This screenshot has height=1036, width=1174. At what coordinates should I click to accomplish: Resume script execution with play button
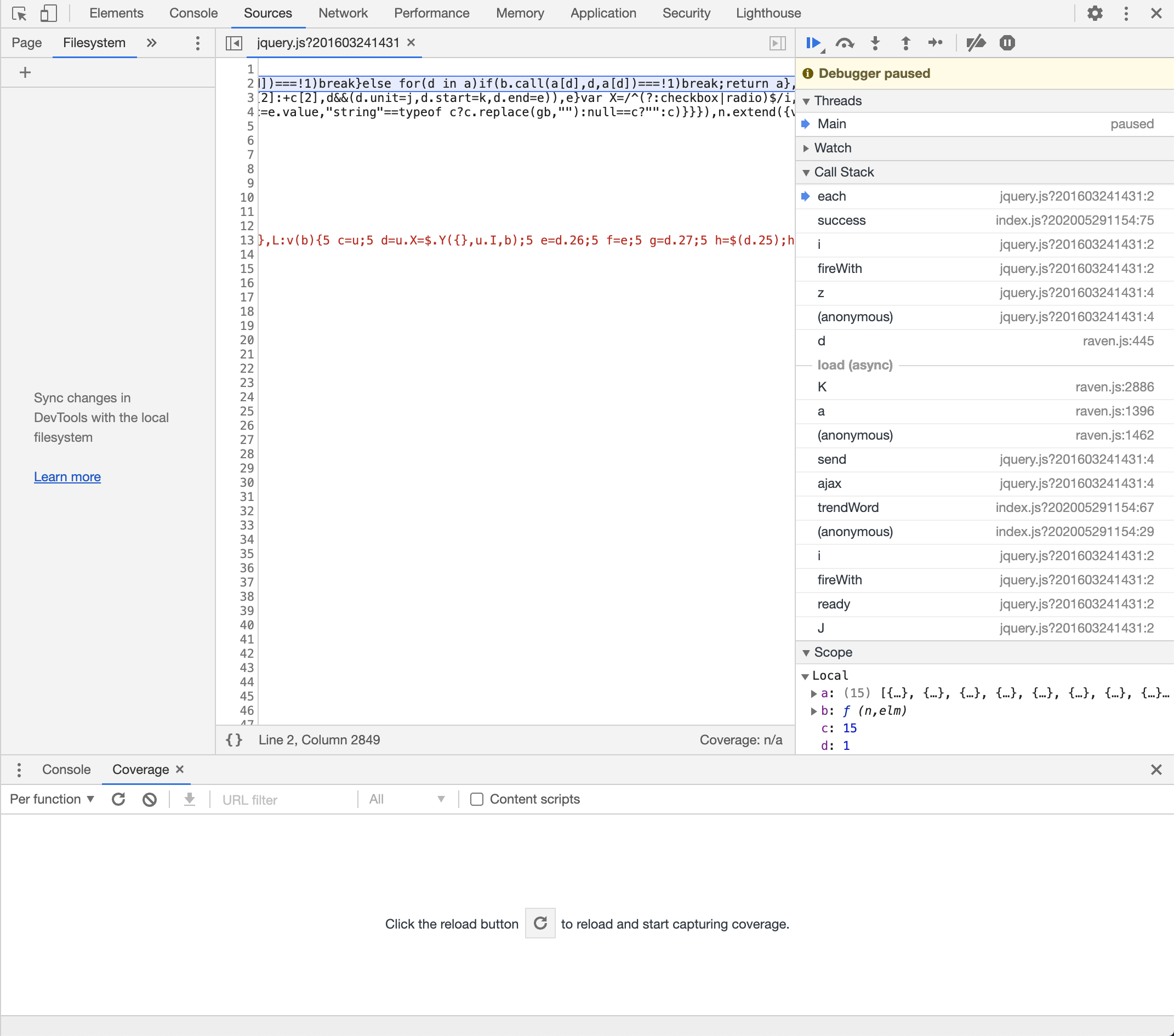[813, 43]
